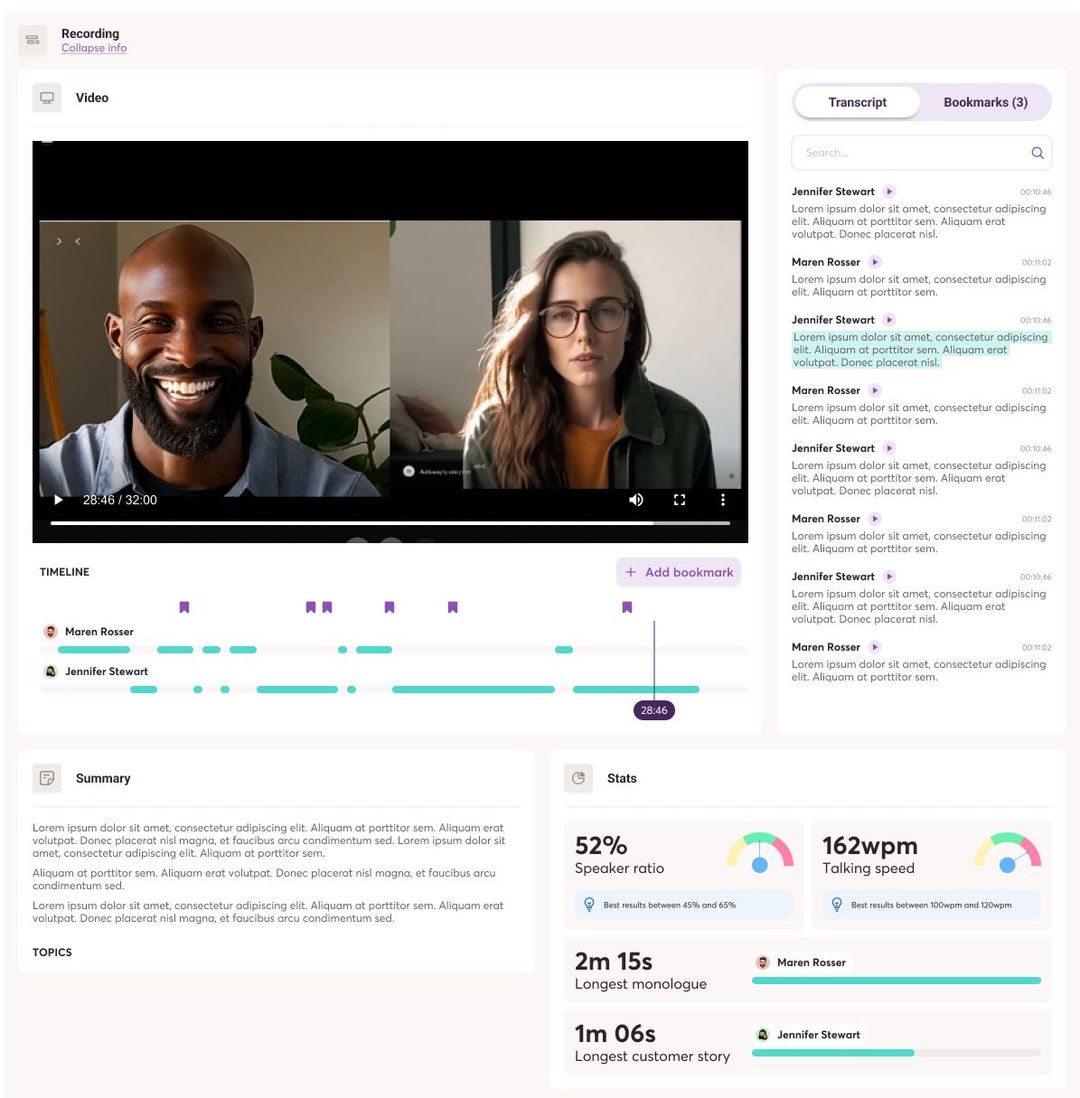The image size is (1080, 1098).
Task: Mute the video audio
Action: click(x=636, y=499)
